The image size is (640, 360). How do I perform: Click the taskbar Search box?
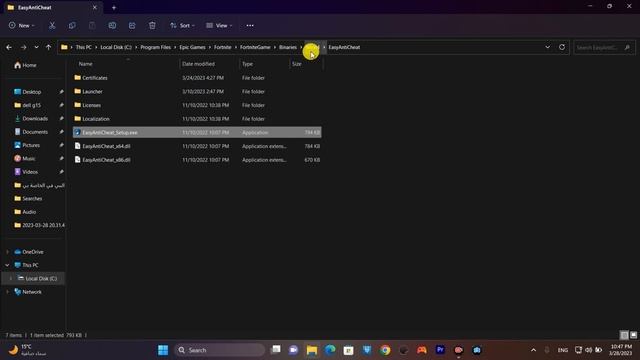(220, 350)
